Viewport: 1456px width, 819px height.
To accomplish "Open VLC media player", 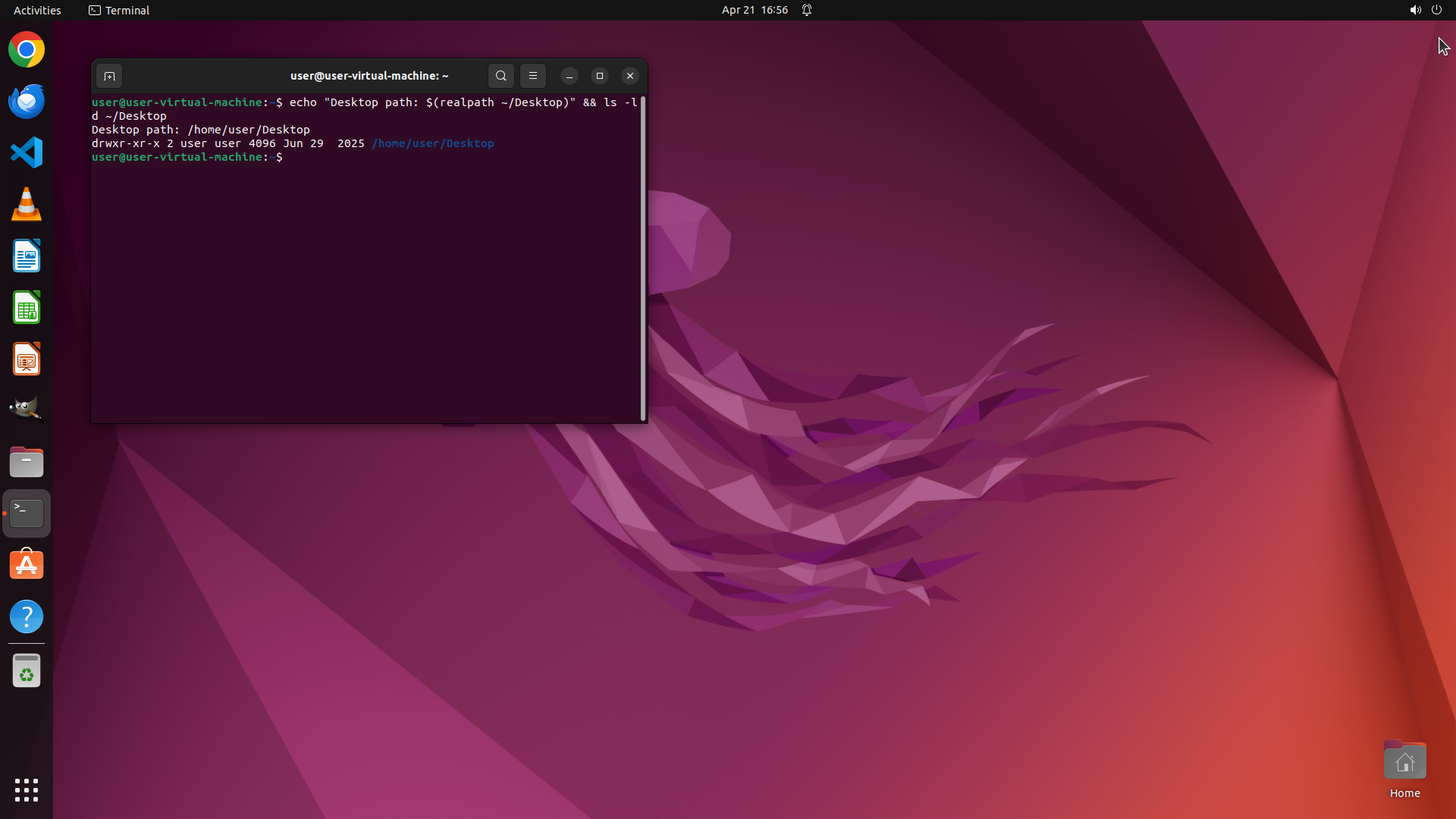I will coord(27,205).
